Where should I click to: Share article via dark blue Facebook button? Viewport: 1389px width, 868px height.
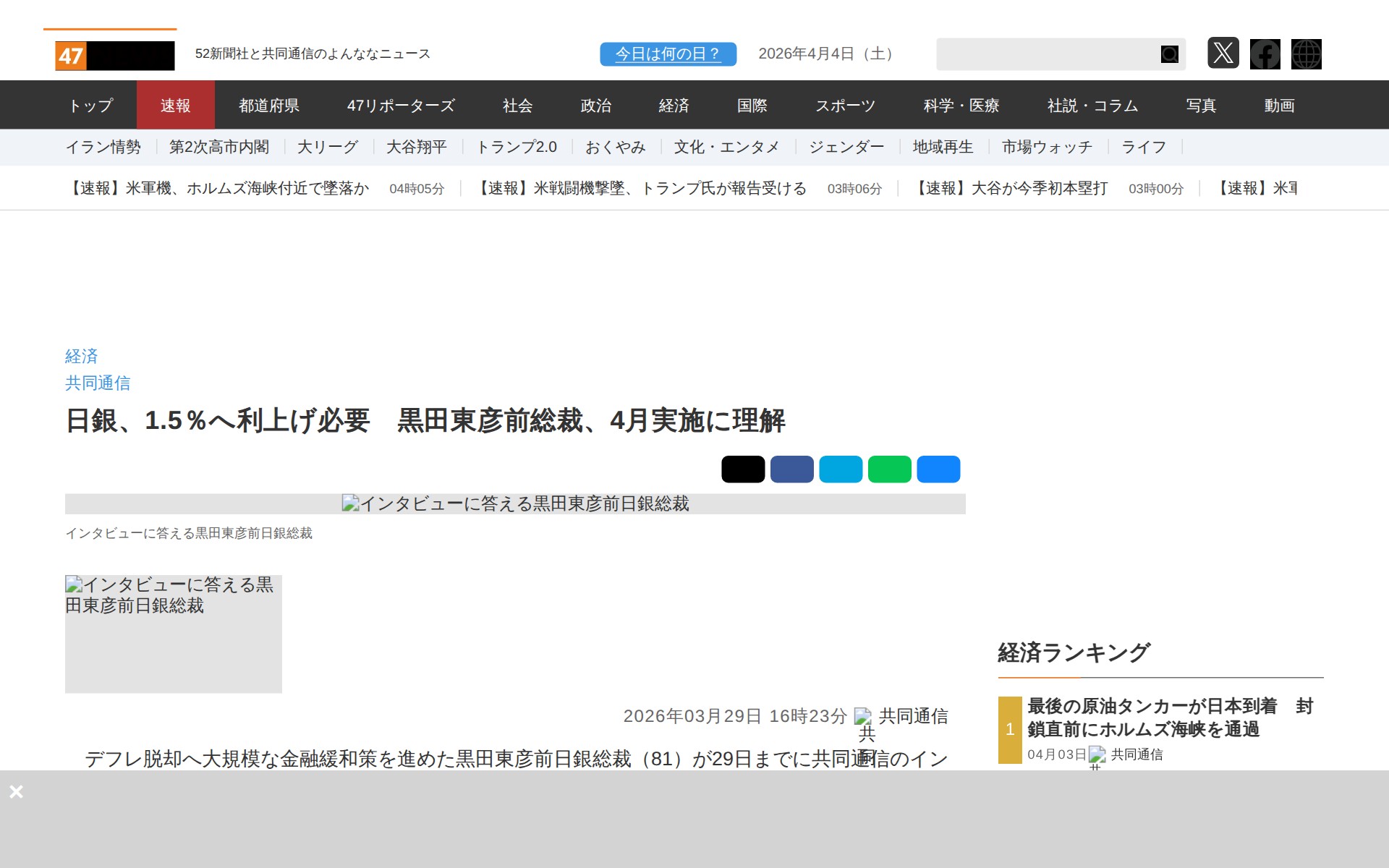[791, 469]
